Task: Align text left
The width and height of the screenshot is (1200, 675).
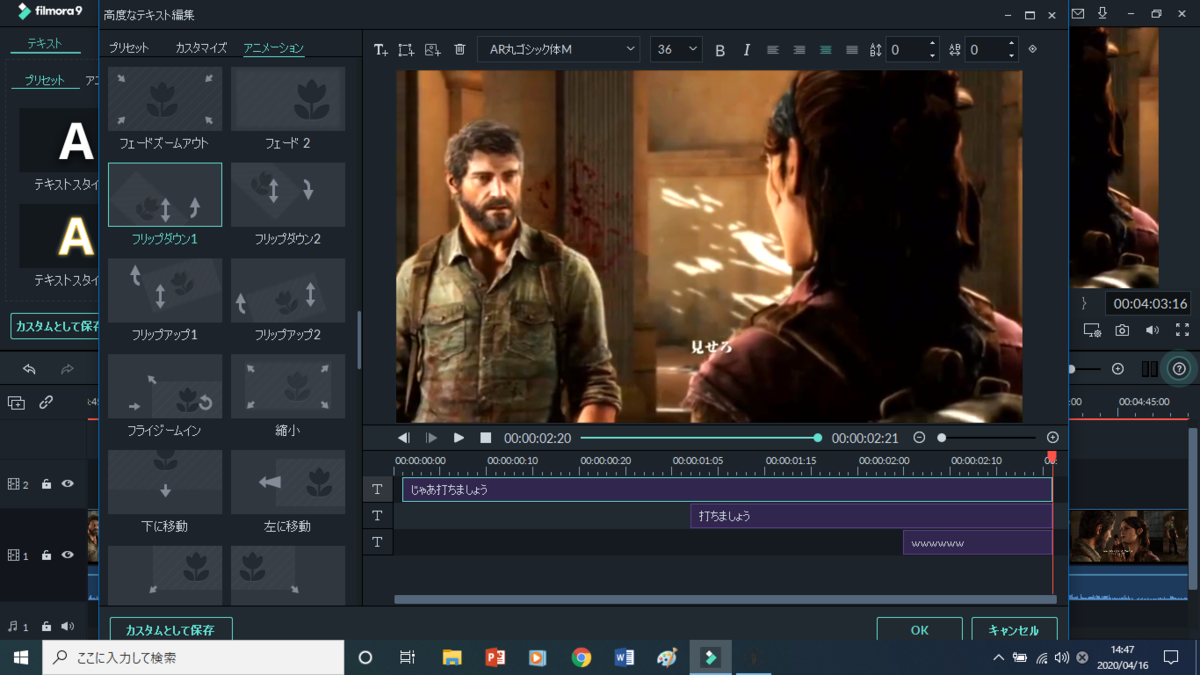Action: (773, 50)
